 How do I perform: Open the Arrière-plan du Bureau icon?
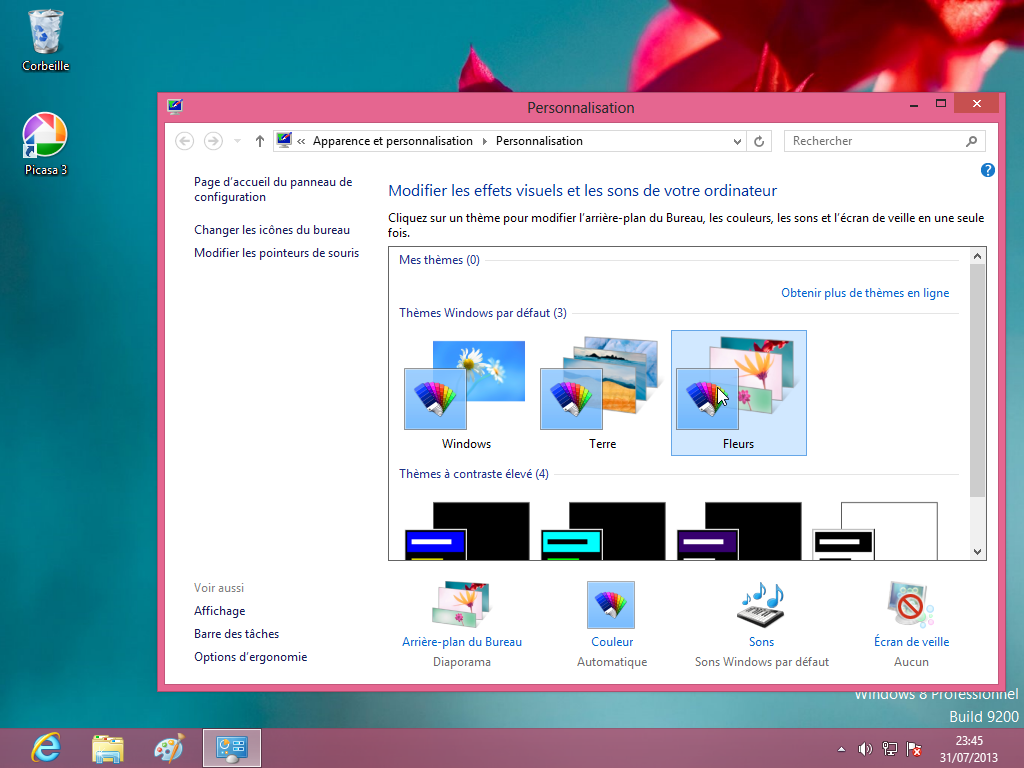(x=461, y=605)
